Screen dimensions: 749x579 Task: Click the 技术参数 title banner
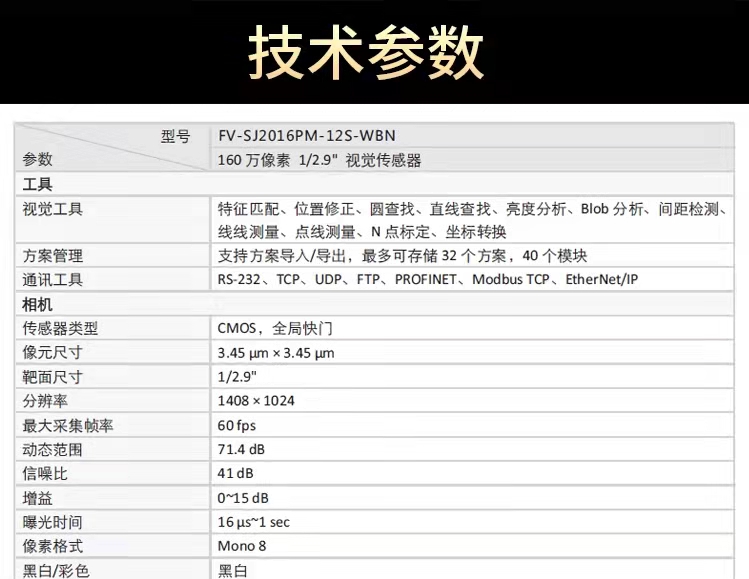tap(366, 51)
